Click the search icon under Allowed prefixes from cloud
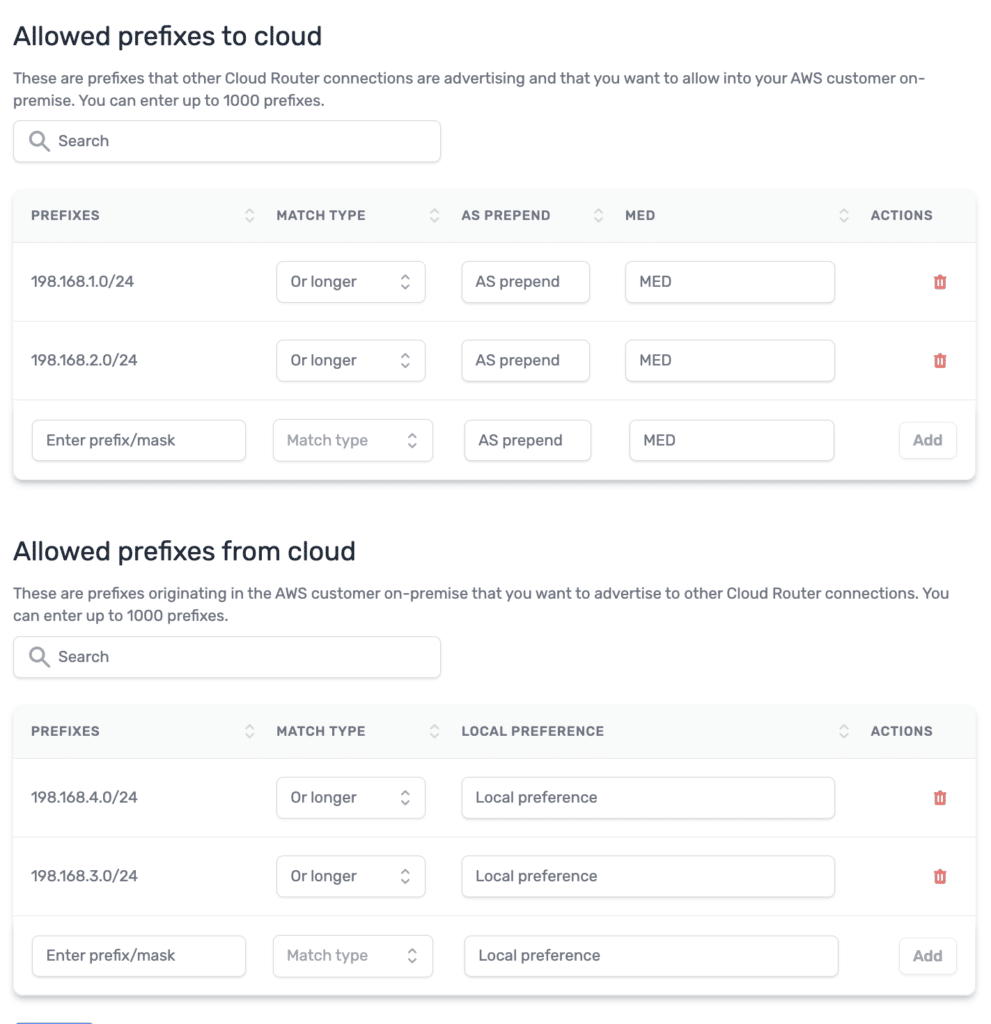 (38, 657)
